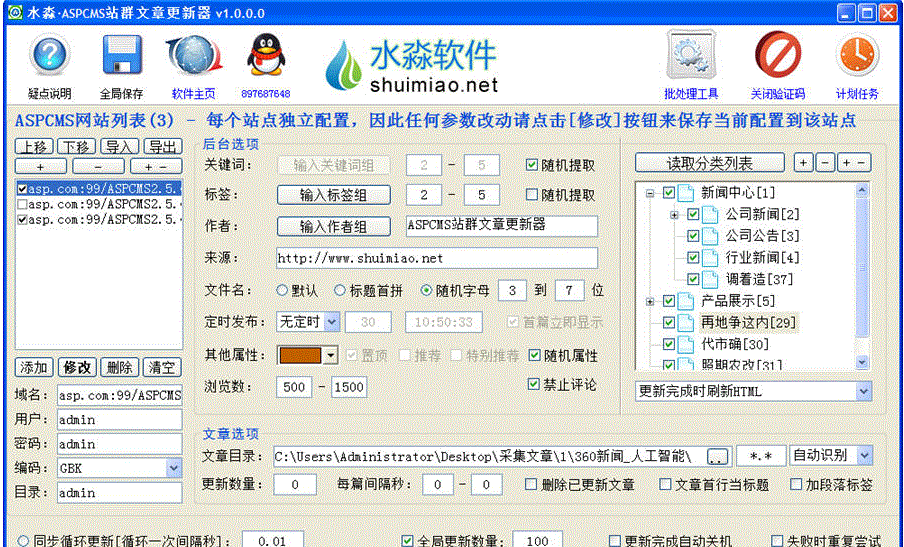Viewport: 904px width, 547px height.
Task: Click the 更新数量 input field
Action: tap(295, 485)
